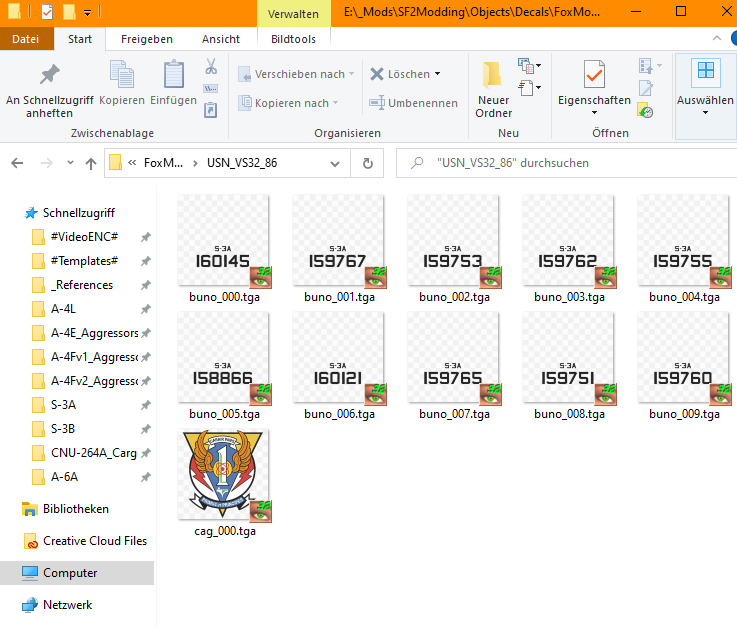
Task: Click the FoxM... breadcrumb segment
Action: pos(163,163)
